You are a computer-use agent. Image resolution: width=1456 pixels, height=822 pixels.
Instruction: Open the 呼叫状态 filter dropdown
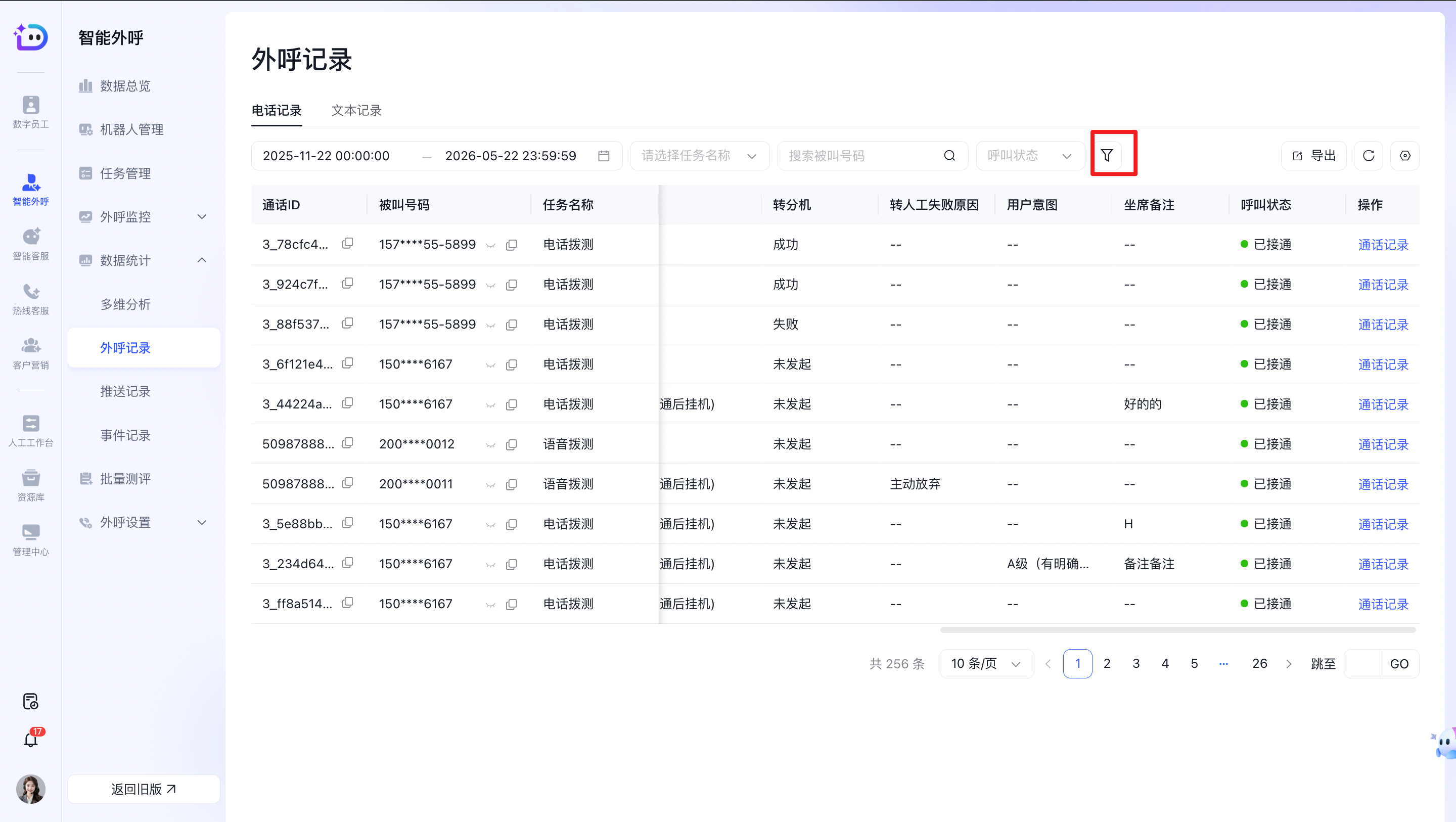(1030, 156)
